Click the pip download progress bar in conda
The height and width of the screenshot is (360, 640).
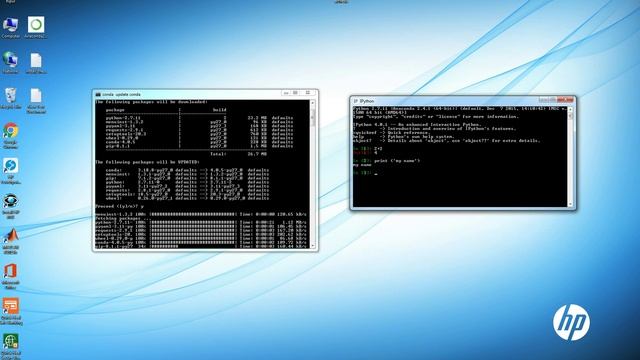[x=193, y=246]
